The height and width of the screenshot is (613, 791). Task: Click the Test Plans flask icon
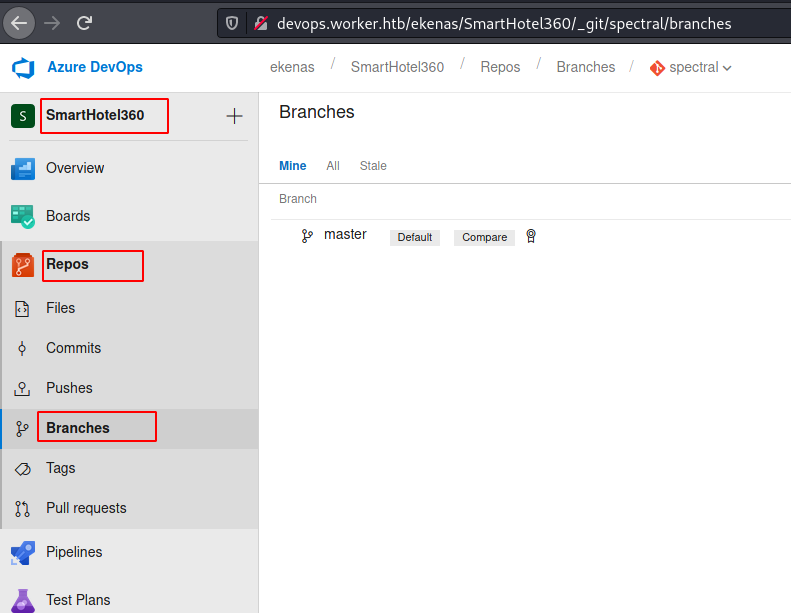click(x=23, y=601)
